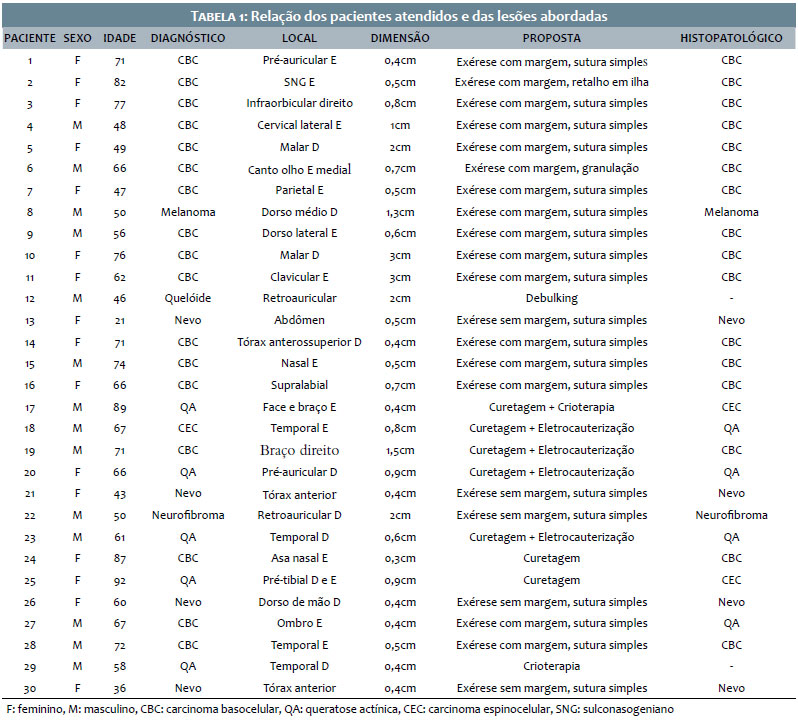
Task: Click the 'Crioterapia' proposal cell in row 29
Action: 552,667
